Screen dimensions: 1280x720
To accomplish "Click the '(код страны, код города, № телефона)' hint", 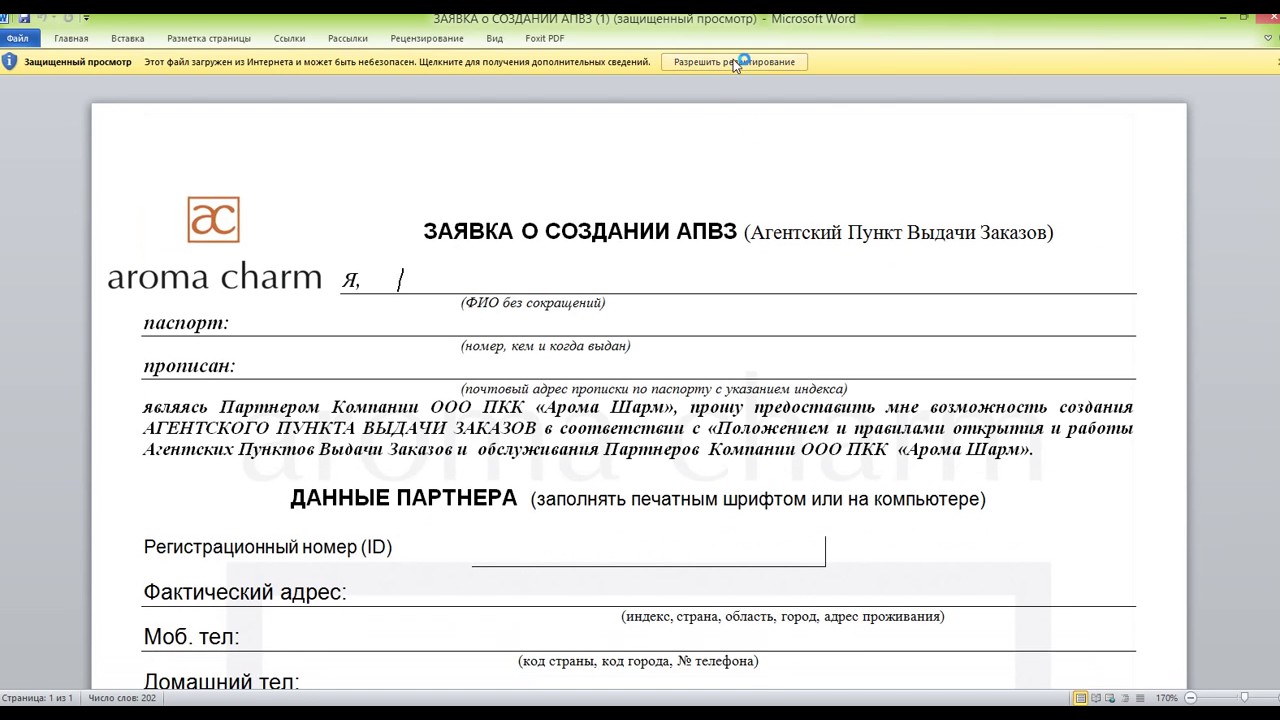I will tap(638, 661).
